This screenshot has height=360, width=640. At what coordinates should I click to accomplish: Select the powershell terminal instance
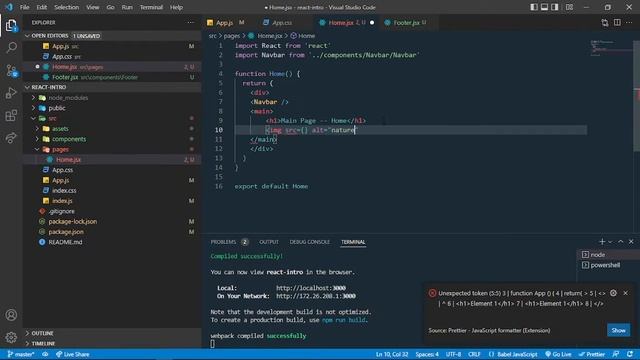coord(608,265)
